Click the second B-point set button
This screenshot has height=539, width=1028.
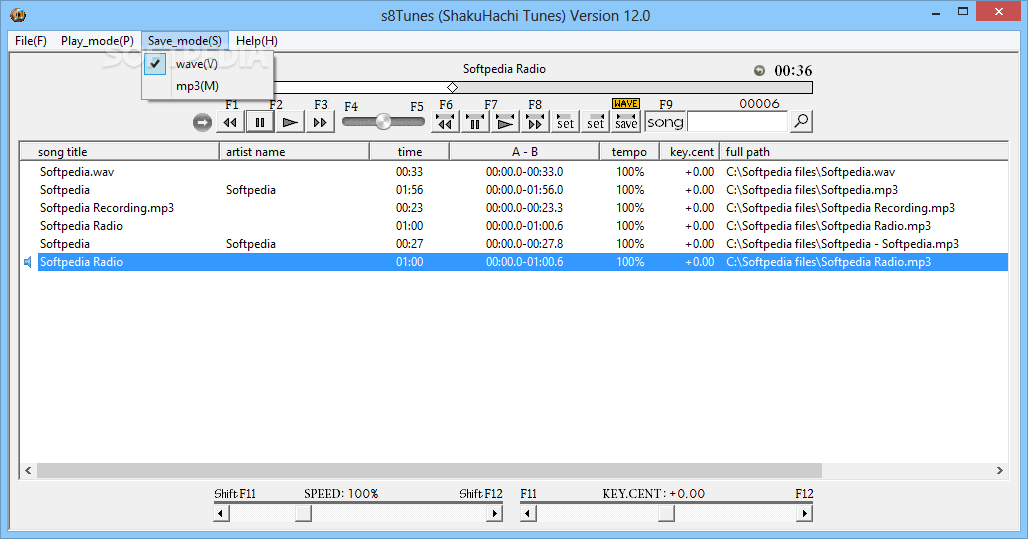click(595, 122)
